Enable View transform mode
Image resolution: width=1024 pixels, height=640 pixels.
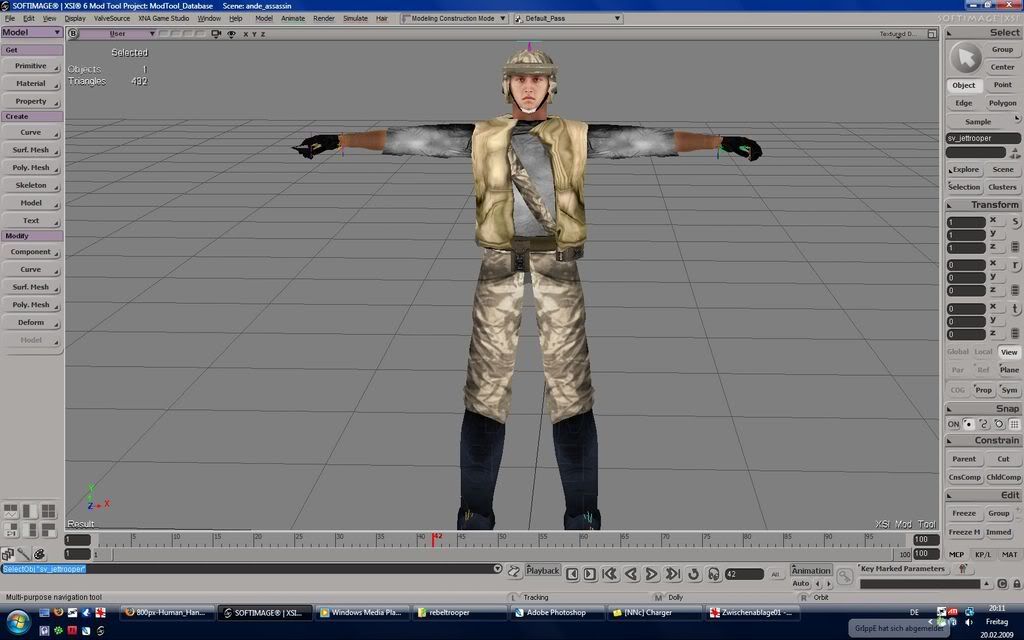[1009, 352]
